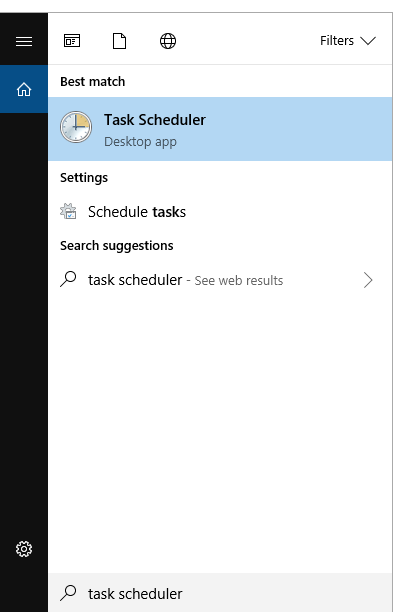Open the Schedule tasks settings result
404x612 pixels.
tap(220, 212)
